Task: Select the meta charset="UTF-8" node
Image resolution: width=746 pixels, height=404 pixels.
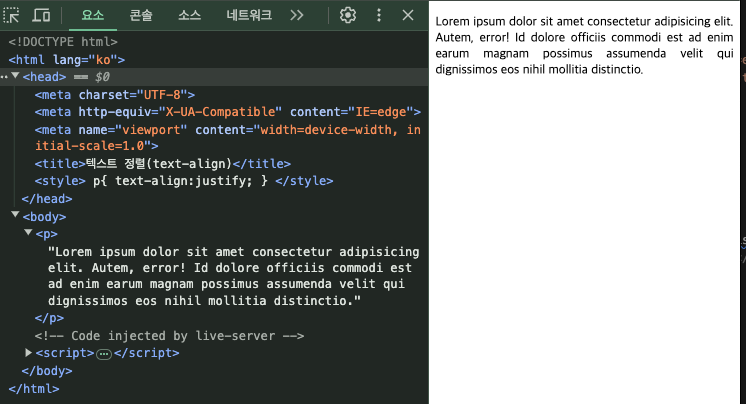Action: click(115, 95)
